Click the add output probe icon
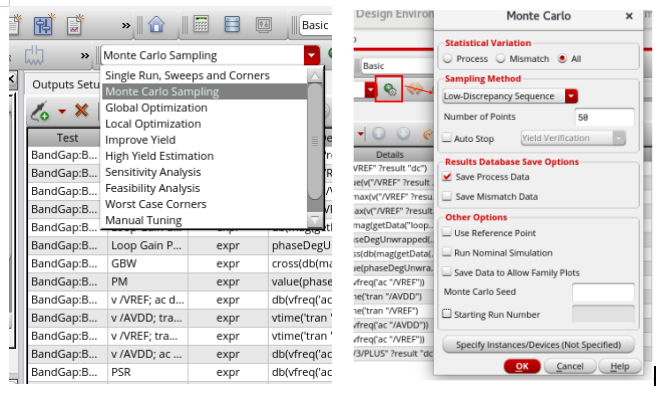This screenshot has width=669, height=400. 40,111
